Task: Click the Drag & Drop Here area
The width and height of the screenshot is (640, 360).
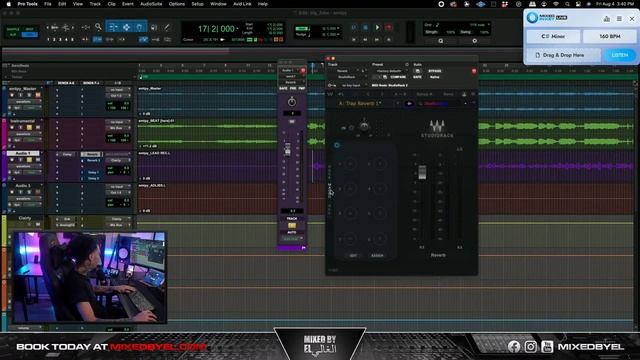Action: pyautogui.click(x=563, y=55)
